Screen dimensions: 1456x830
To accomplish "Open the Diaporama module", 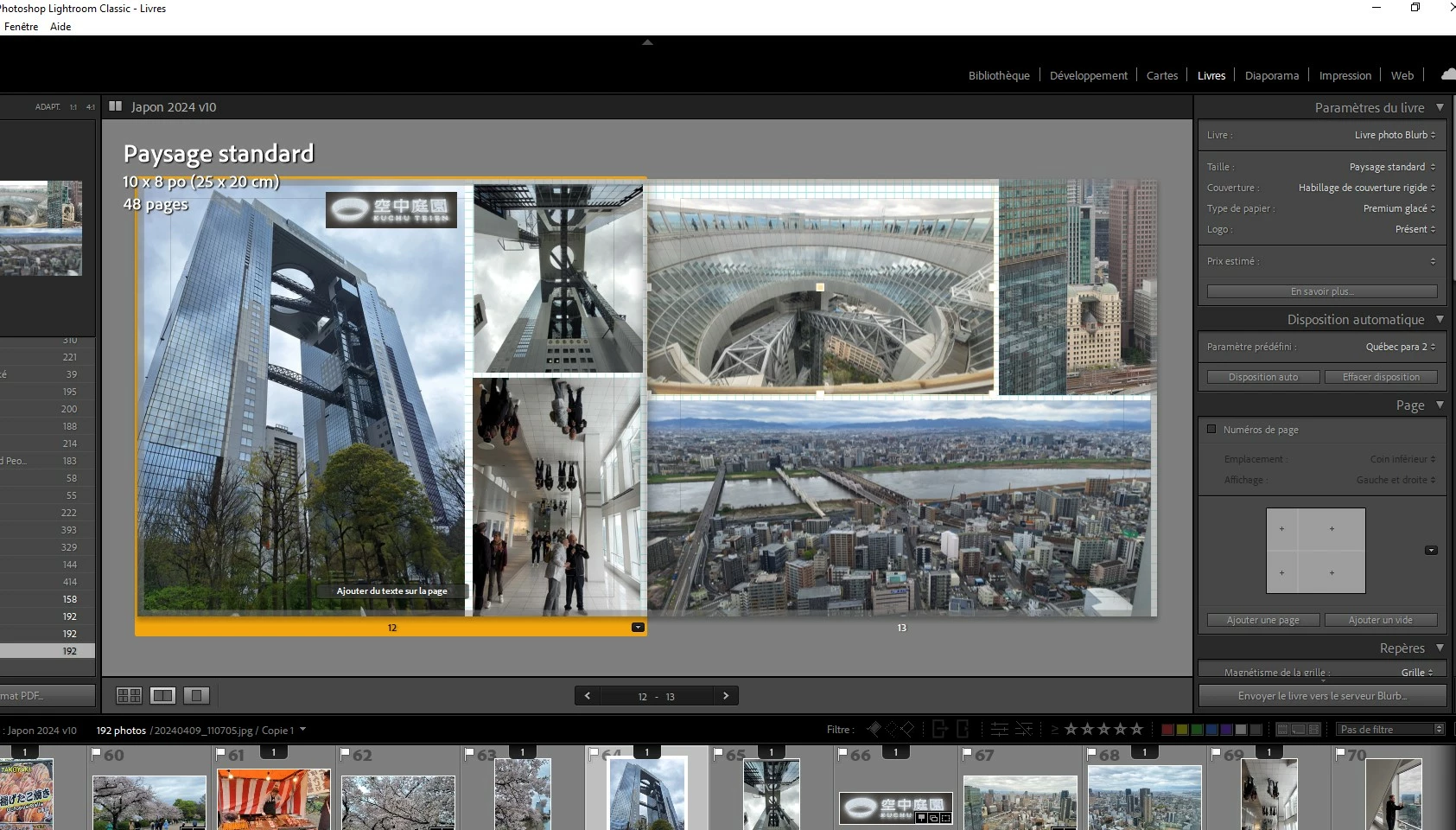I will [1272, 75].
